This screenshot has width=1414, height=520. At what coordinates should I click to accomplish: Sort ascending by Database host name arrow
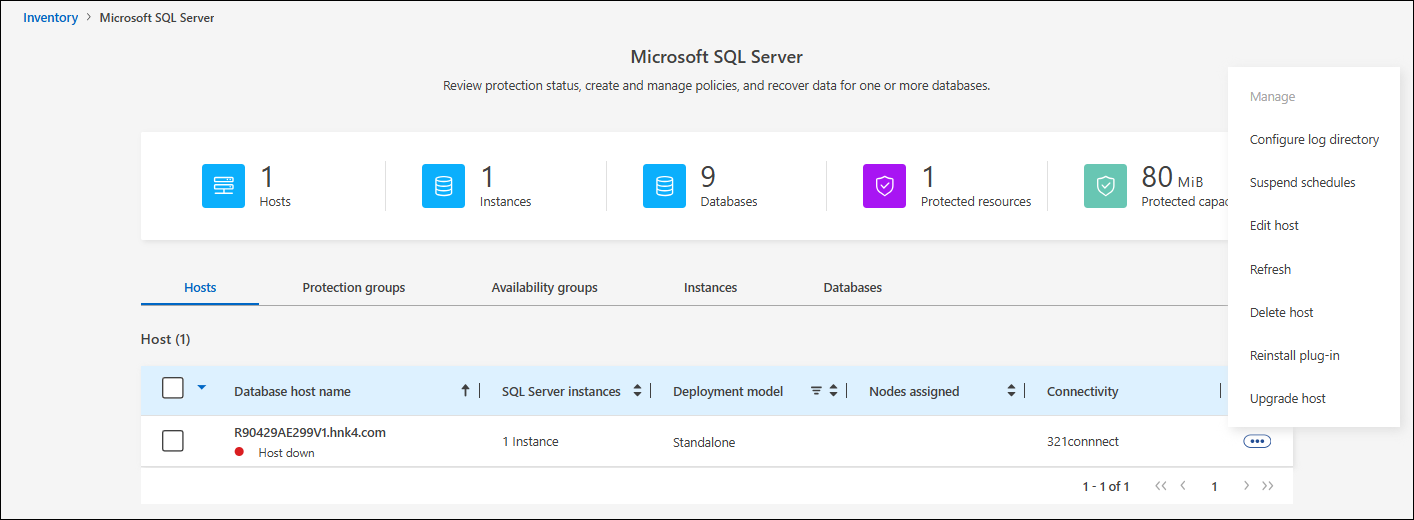[465, 391]
